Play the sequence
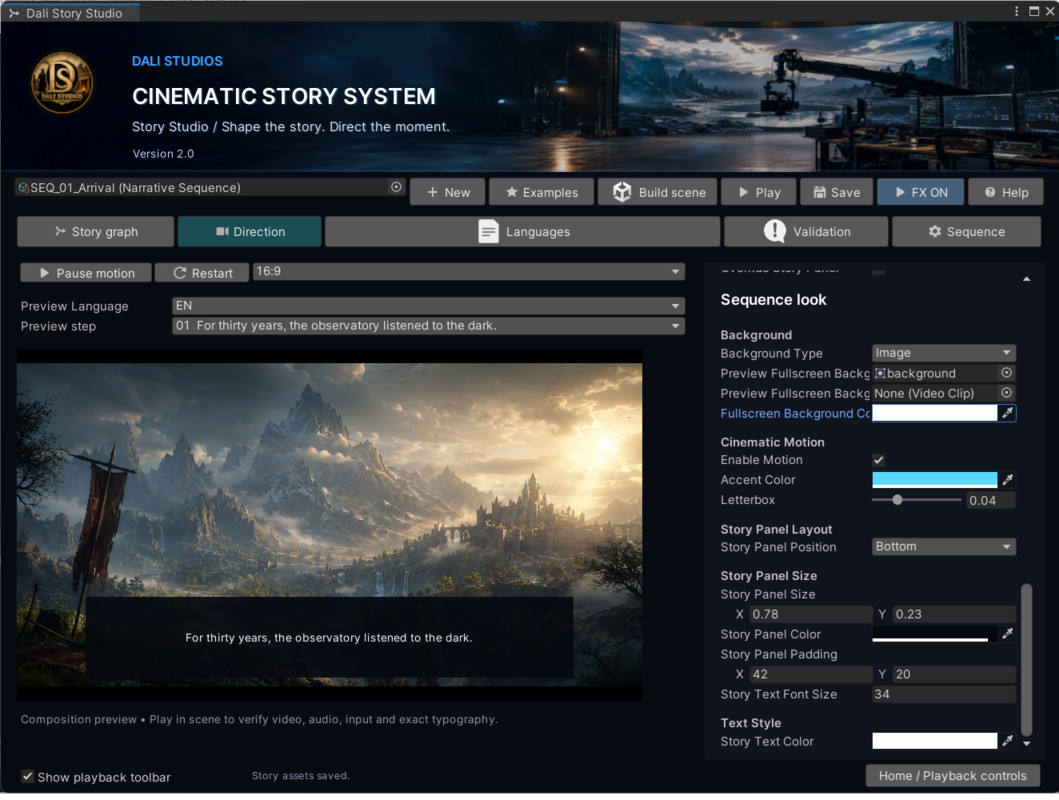 759,192
